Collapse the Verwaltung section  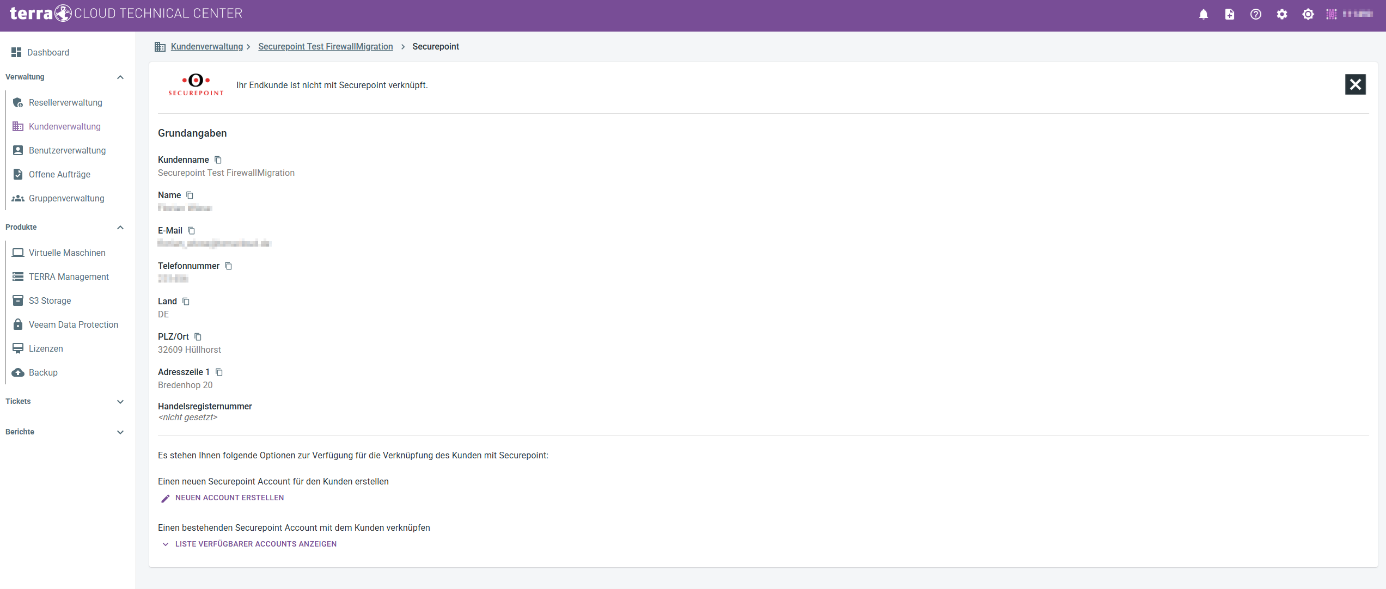120,77
